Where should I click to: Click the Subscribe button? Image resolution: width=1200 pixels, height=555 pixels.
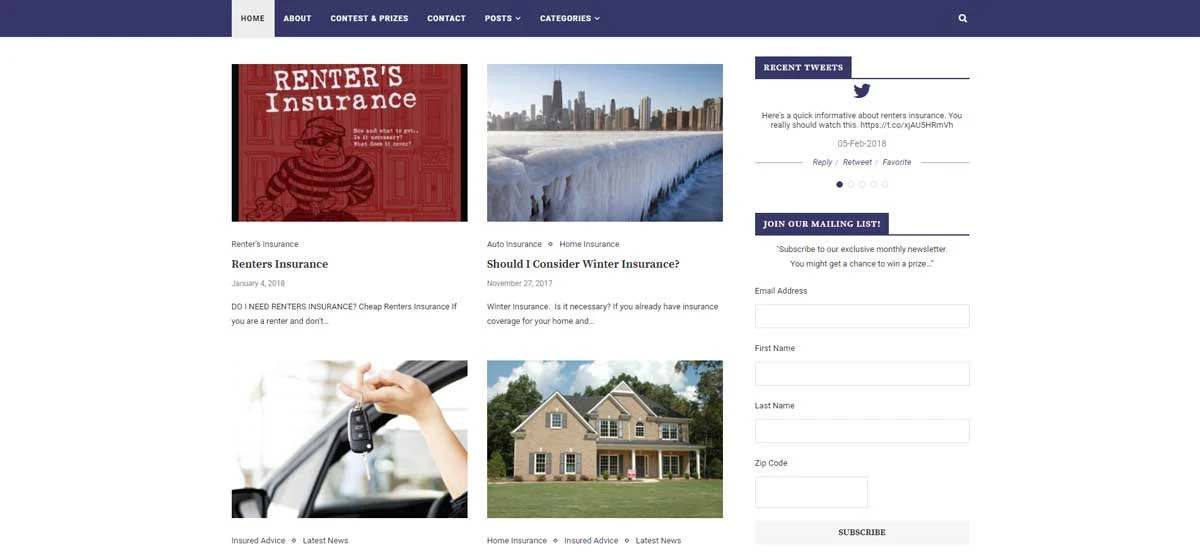pos(862,532)
